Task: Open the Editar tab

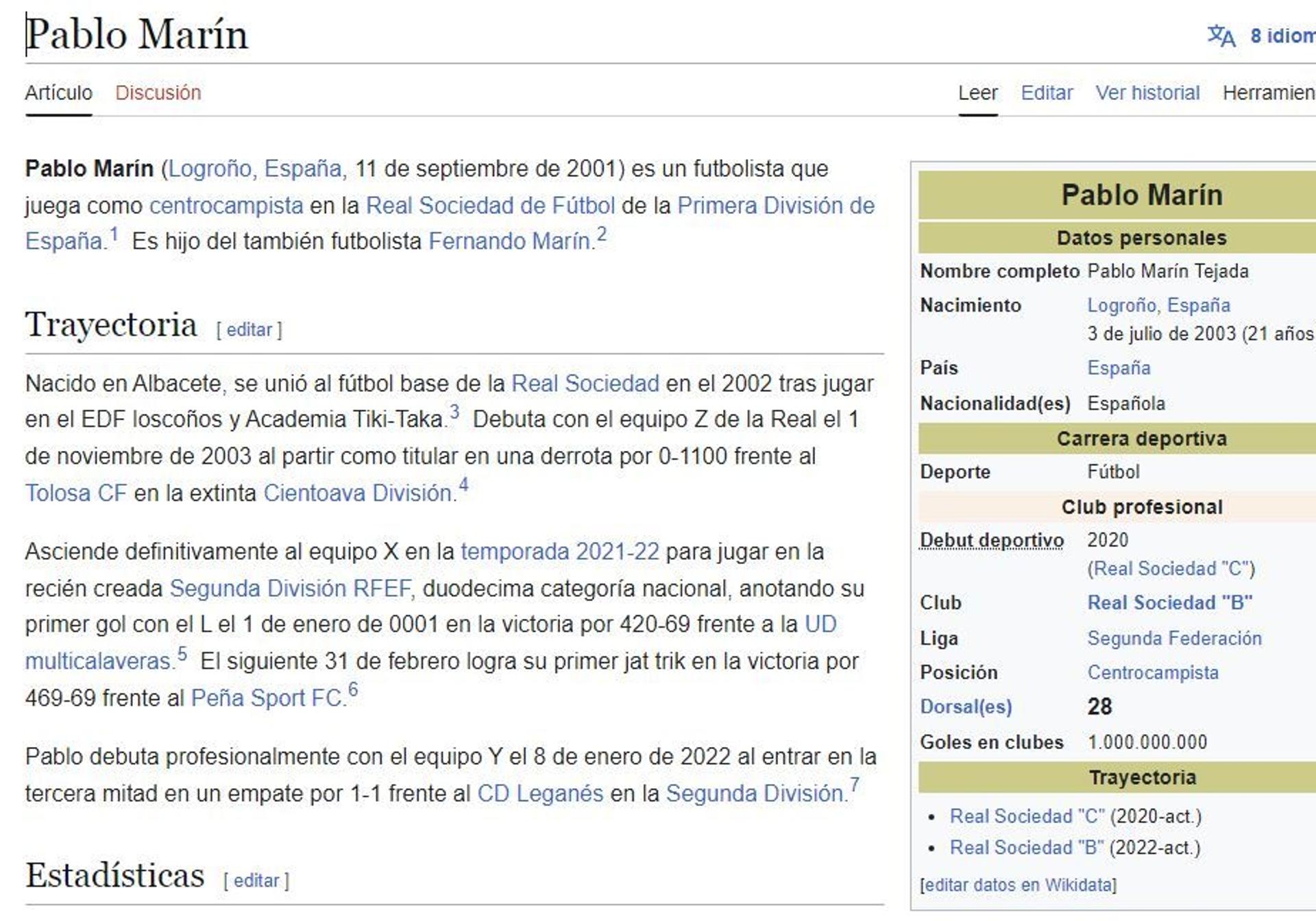Action: [1047, 93]
